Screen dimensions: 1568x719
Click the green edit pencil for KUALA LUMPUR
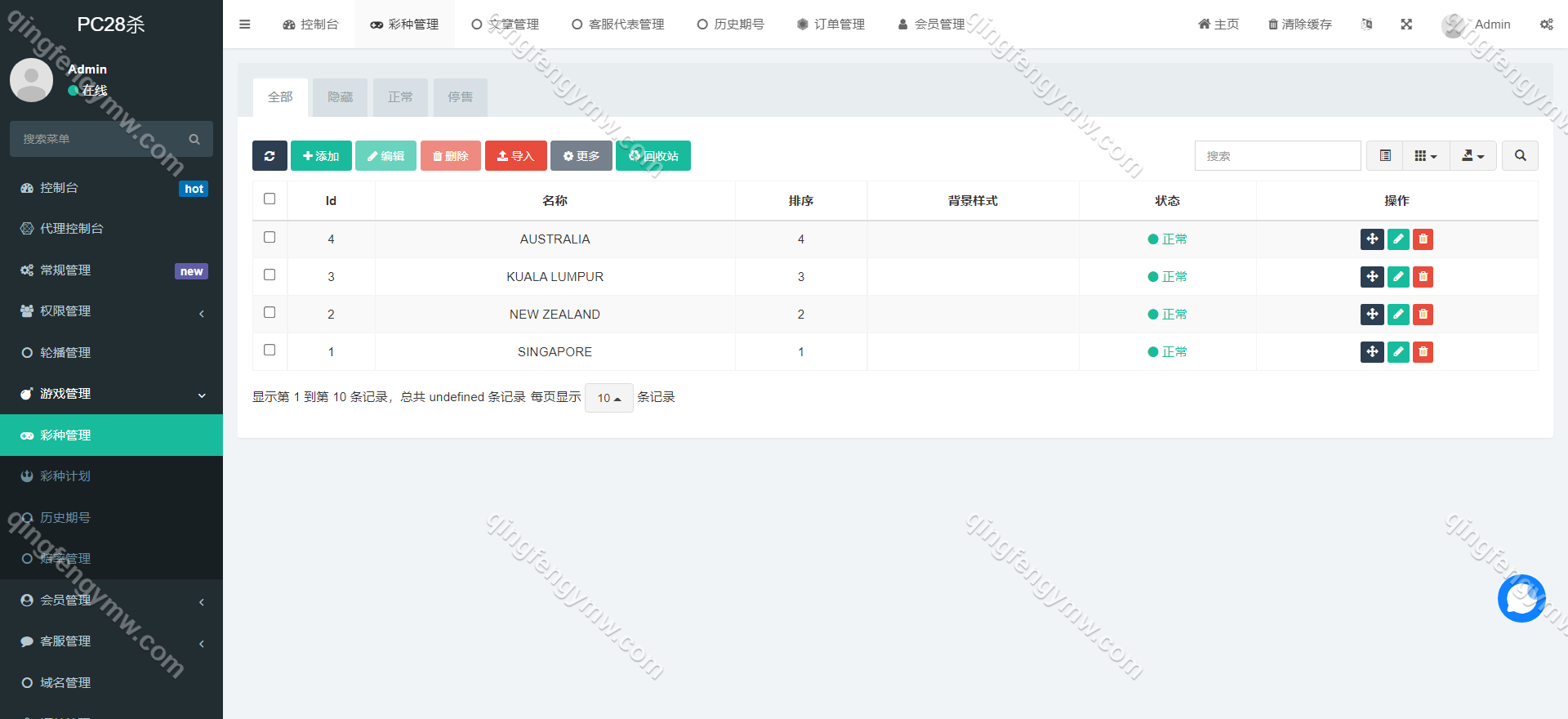[x=1398, y=277]
